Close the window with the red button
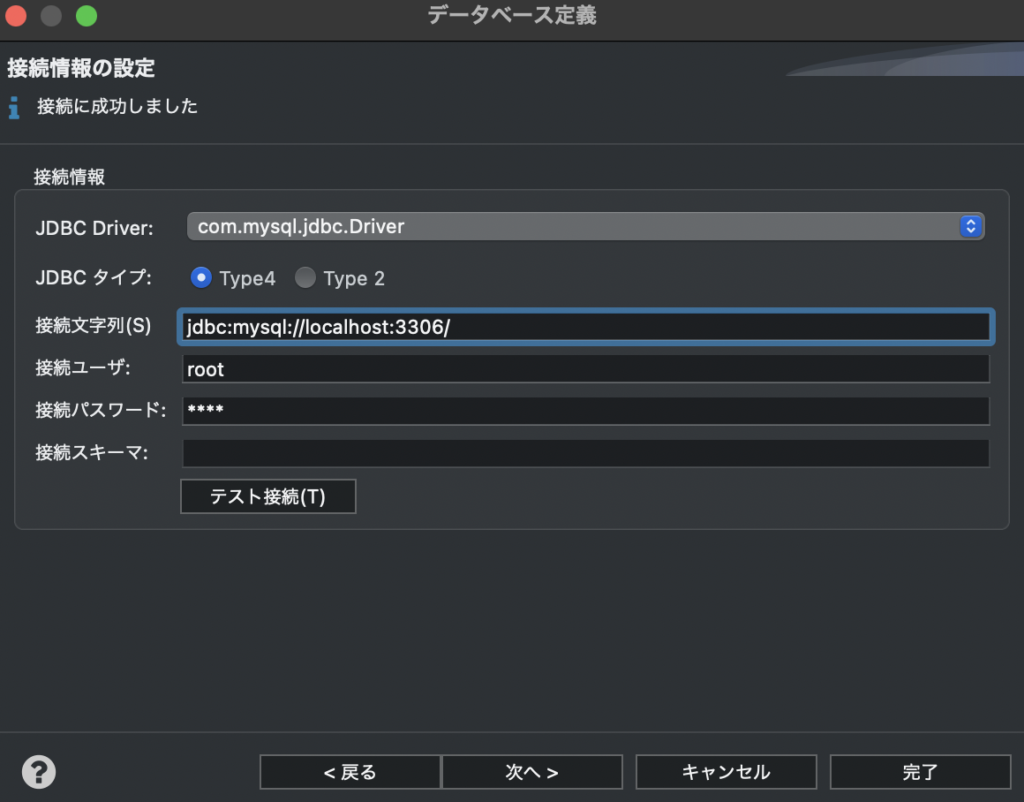The width and height of the screenshot is (1024, 802). click(16, 16)
